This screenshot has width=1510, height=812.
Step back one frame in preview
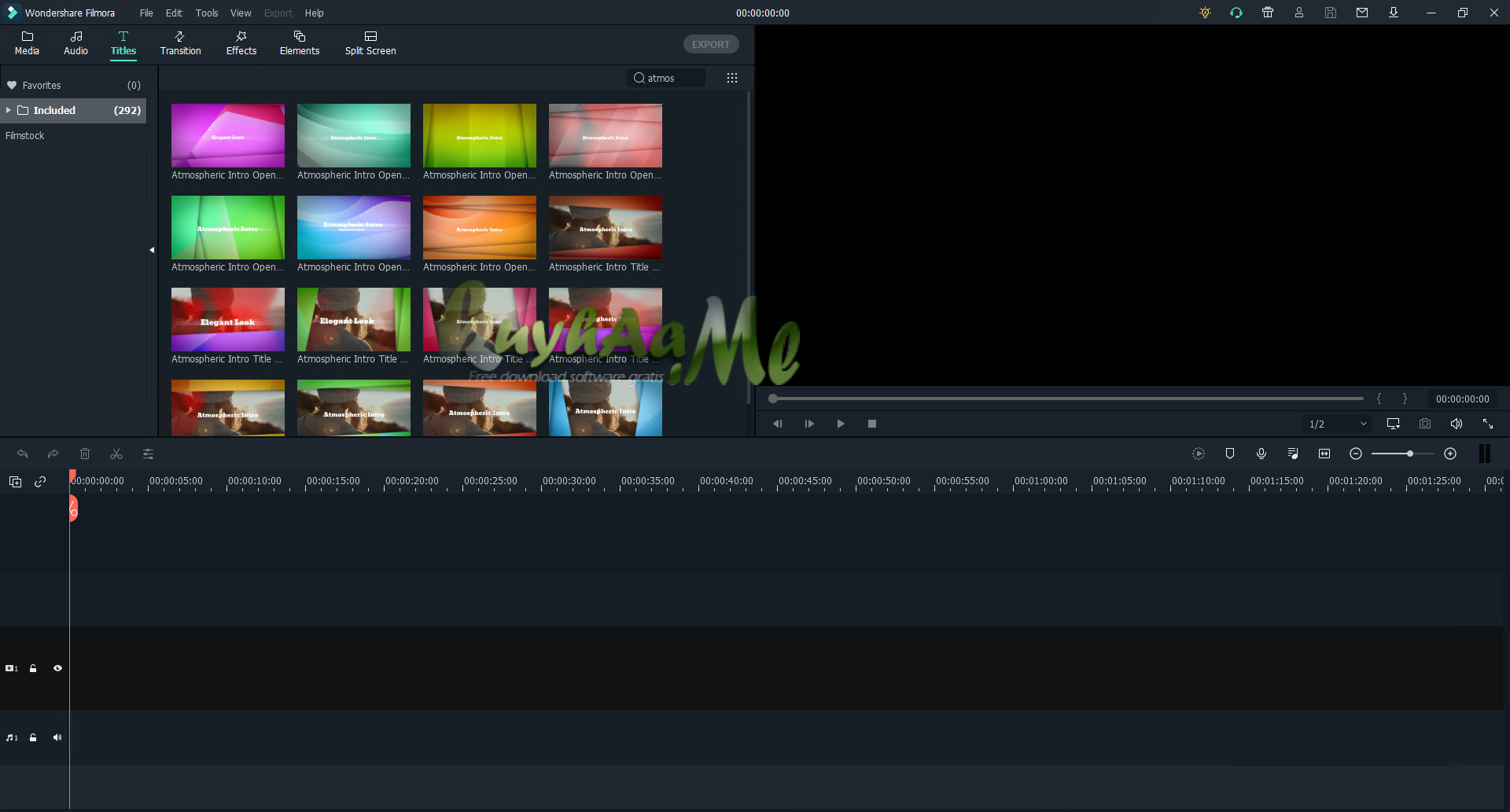(778, 424)
